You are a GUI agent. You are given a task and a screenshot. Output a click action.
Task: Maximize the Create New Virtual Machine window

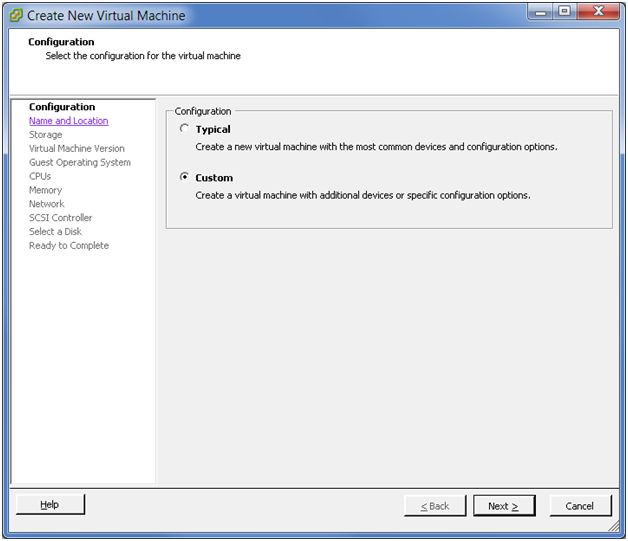coord(565,12)
